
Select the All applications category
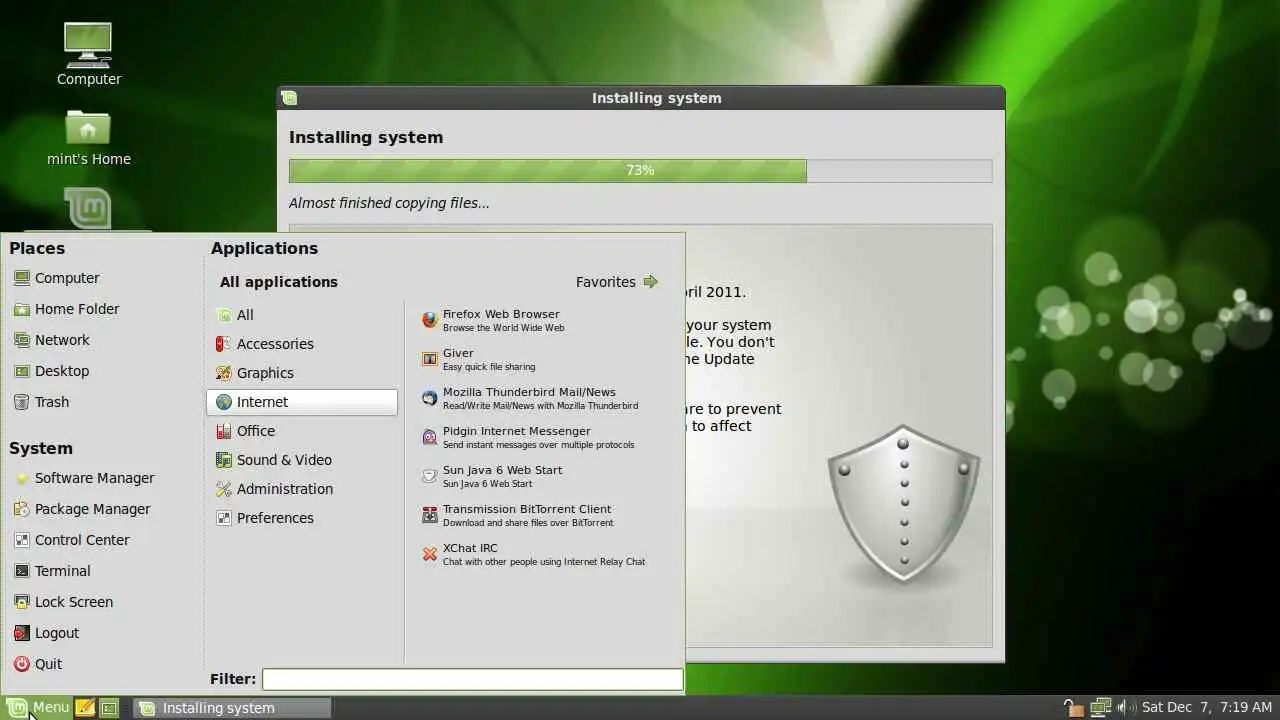click(x=302, y=315)
